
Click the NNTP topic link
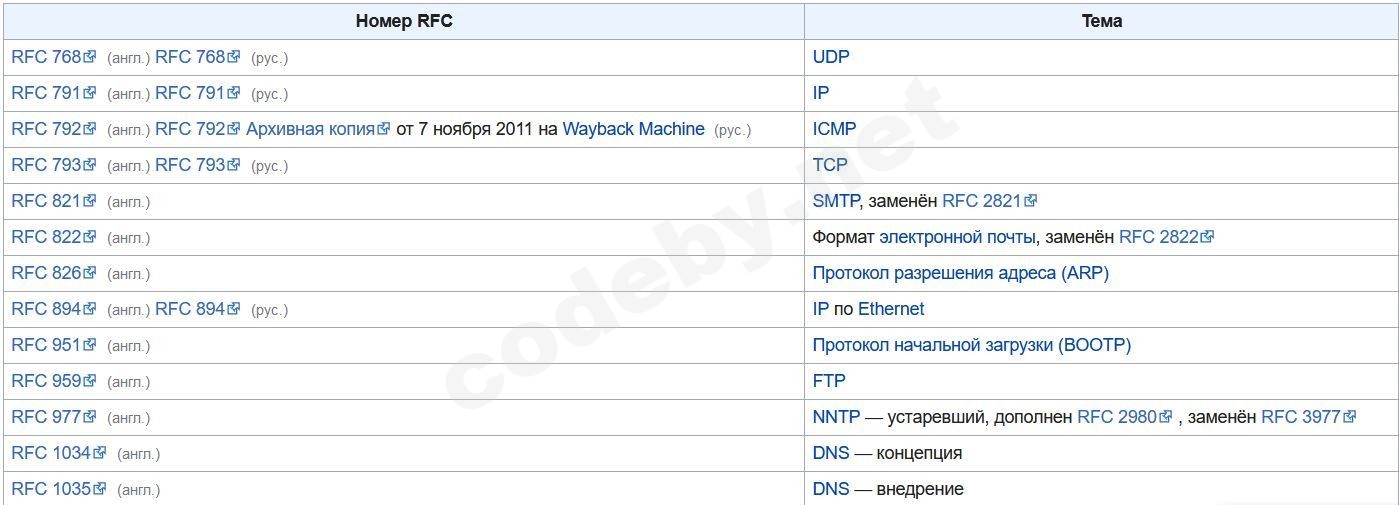(836, 417)
